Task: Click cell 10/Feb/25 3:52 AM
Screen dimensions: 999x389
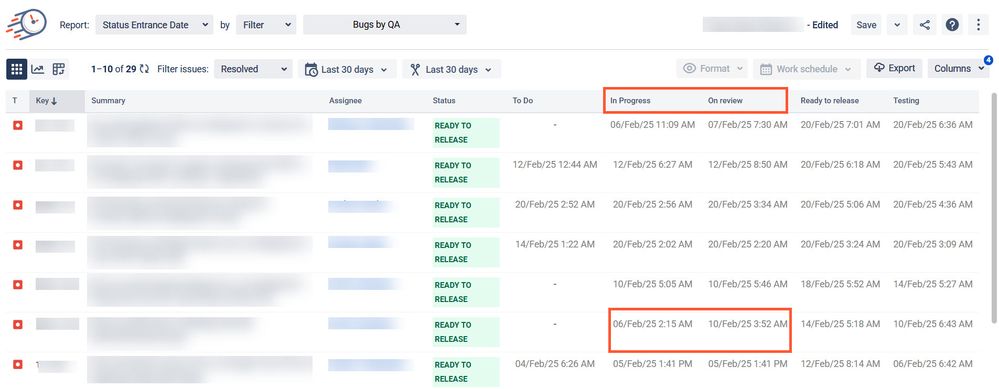Action: [747, 323]
